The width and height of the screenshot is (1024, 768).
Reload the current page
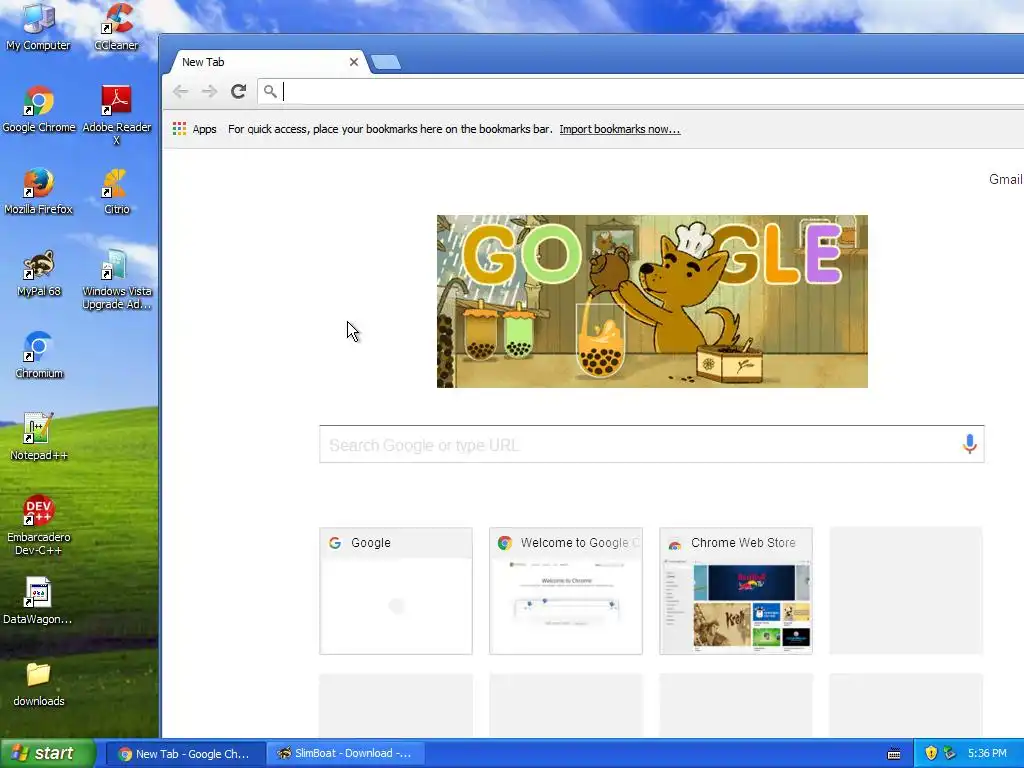(x=238, y=91)
